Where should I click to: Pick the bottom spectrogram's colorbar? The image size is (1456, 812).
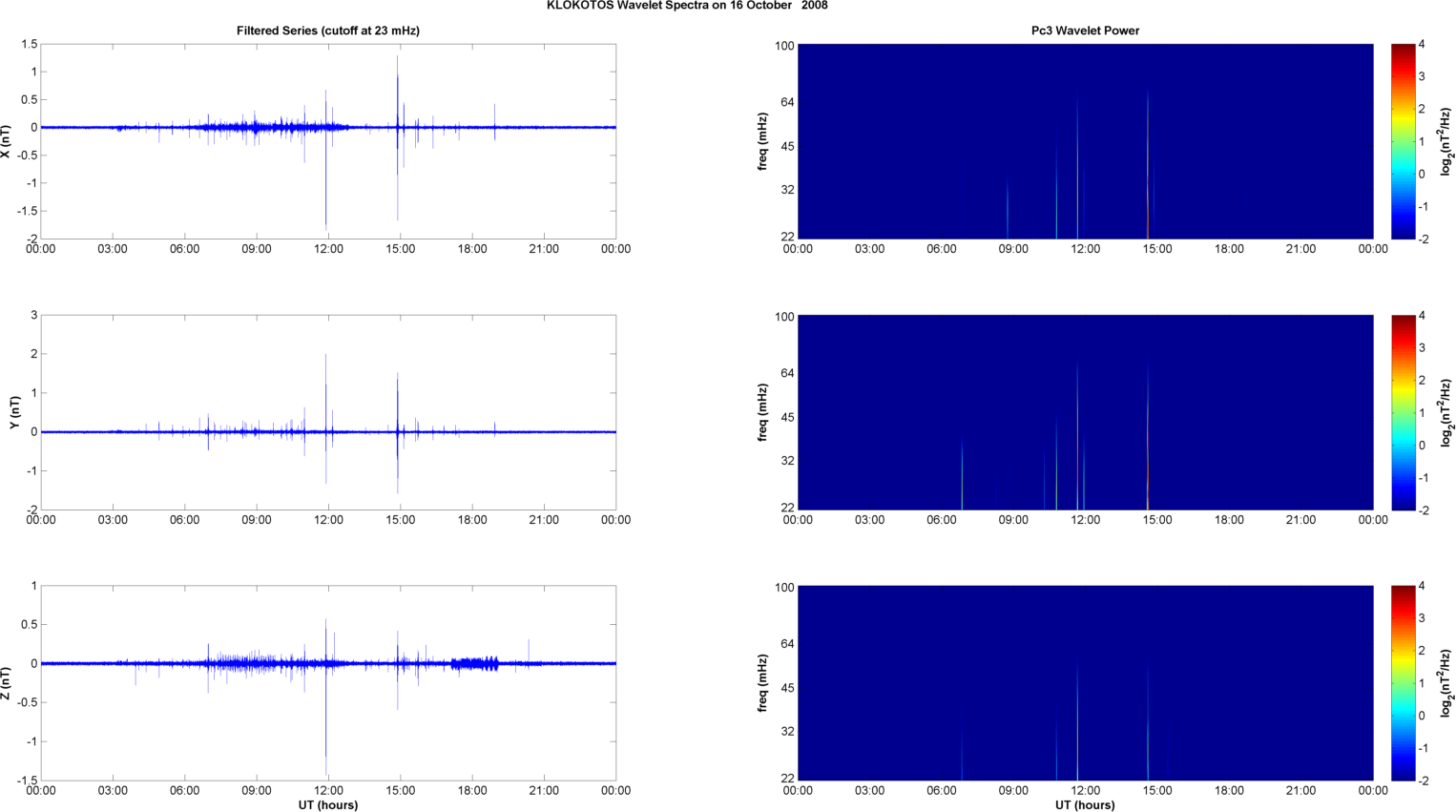tap(1403, 683)
